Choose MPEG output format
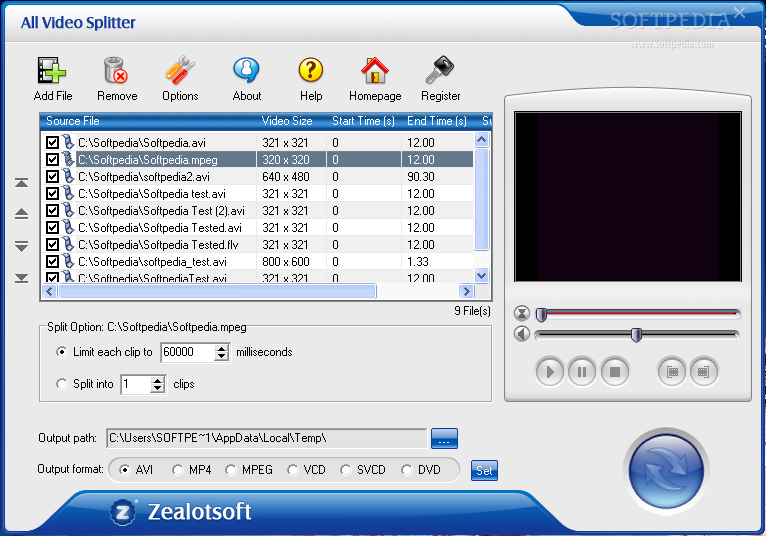Viewport: 766px width, 536px height. (231, 470)
